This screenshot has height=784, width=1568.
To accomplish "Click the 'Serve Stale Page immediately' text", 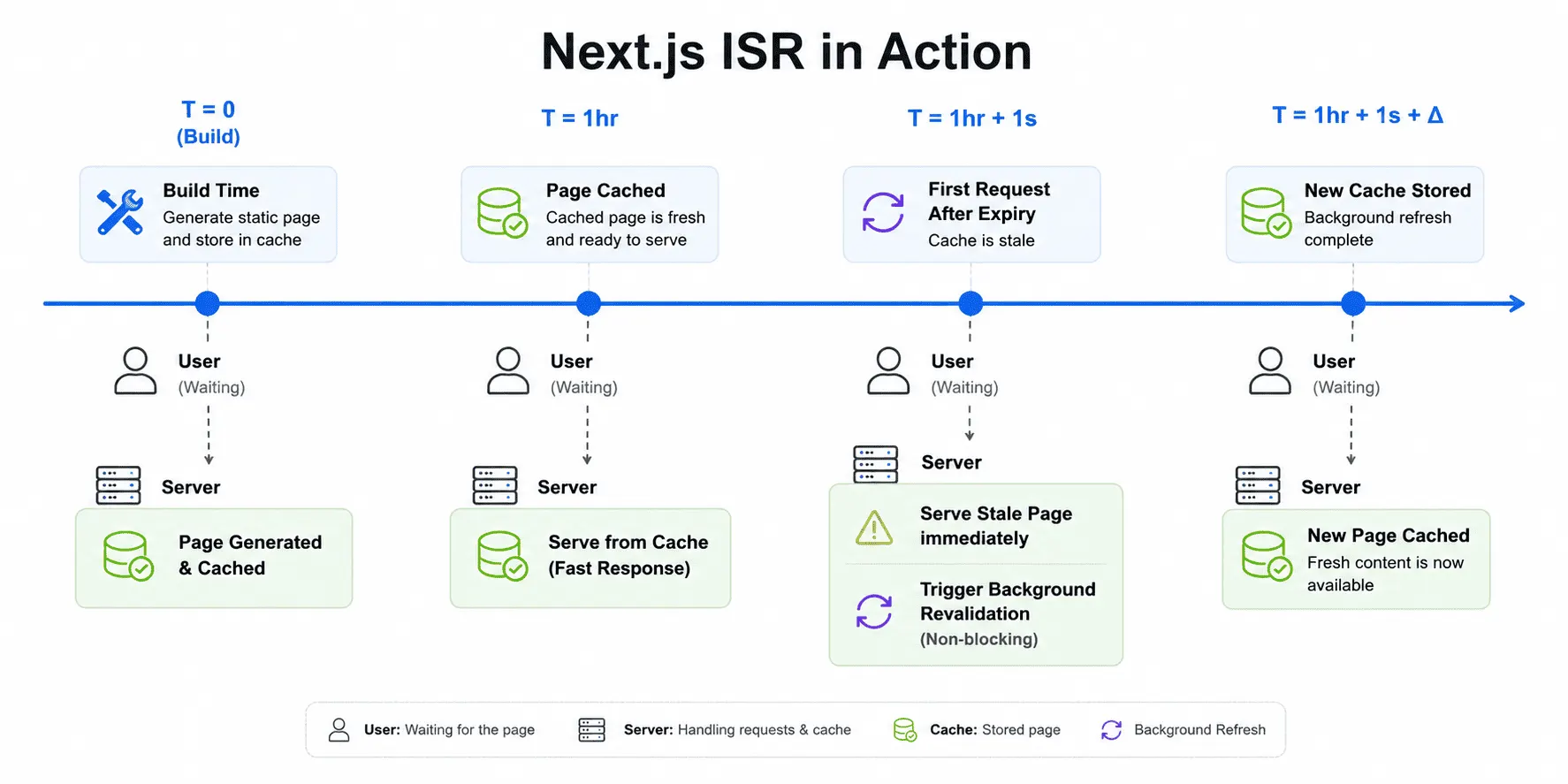I will click(x=996, y=526).
